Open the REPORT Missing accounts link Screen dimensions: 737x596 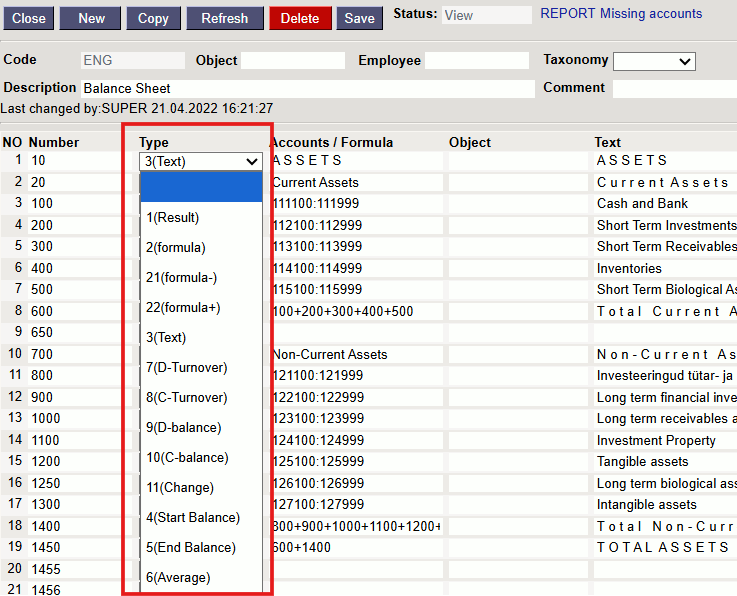[621, 14]
